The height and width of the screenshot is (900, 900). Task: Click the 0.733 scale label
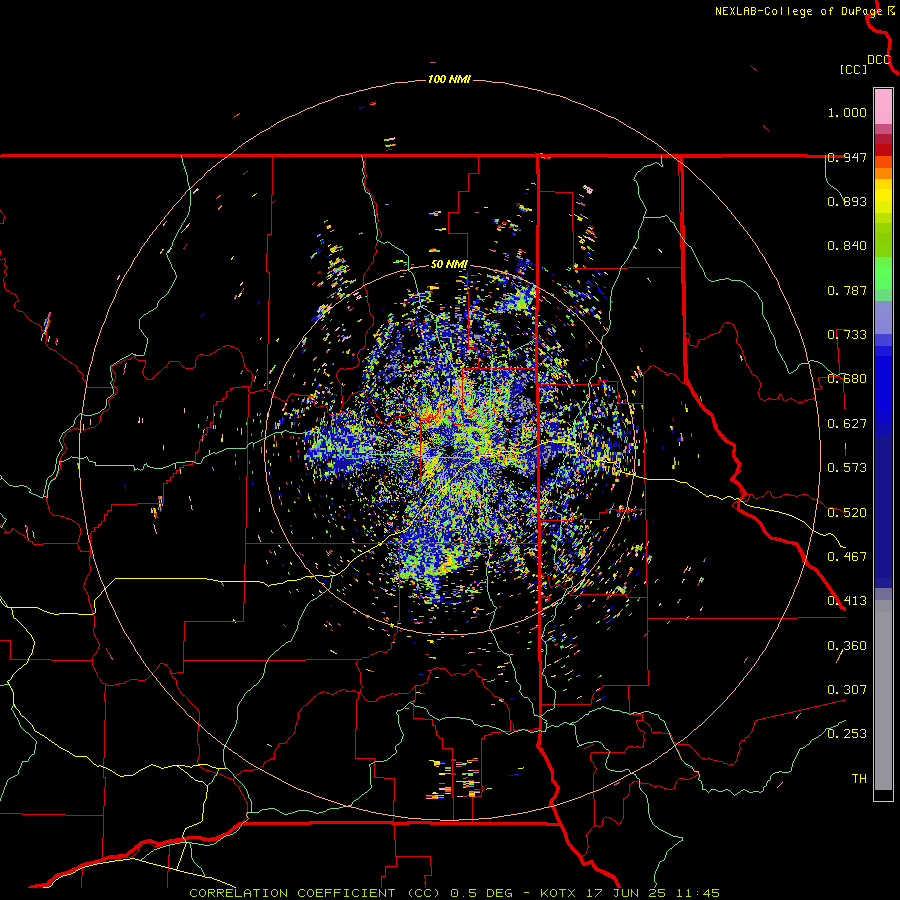(x=847, y=335)
